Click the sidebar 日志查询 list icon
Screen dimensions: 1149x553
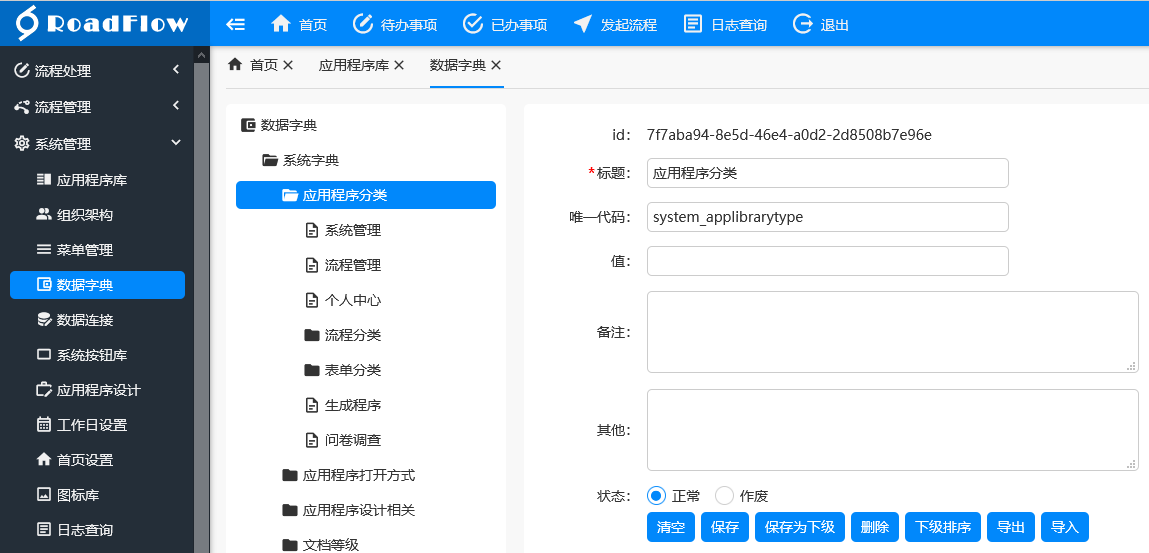click(x=44, y=530)
